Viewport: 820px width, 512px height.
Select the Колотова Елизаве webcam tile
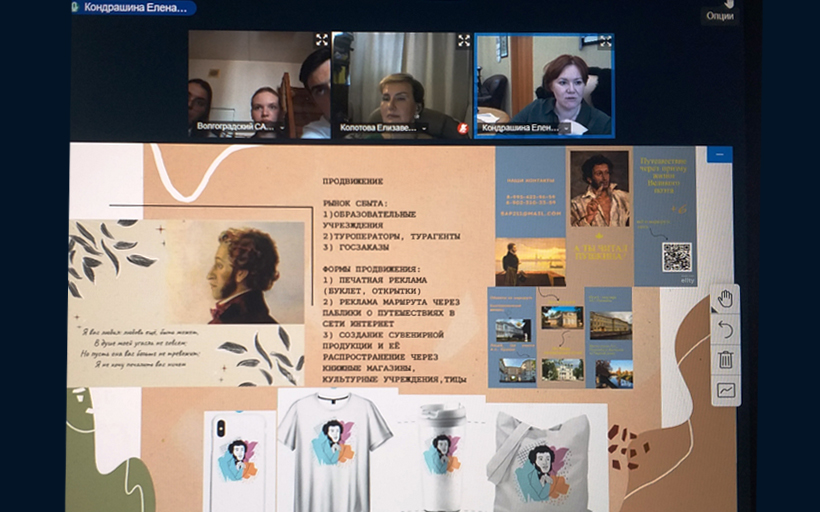tap(402, 85)
